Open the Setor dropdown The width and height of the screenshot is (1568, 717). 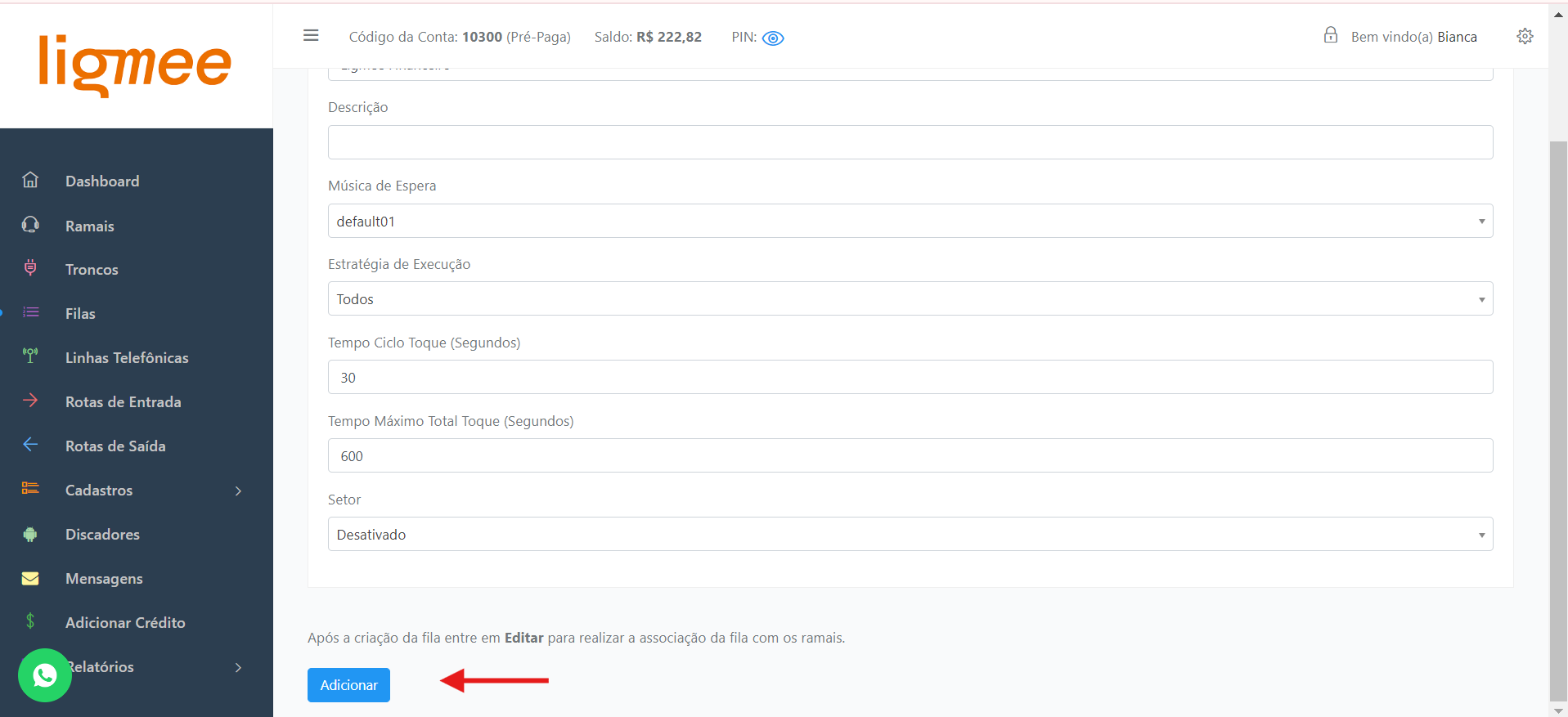tap(910, 535)
